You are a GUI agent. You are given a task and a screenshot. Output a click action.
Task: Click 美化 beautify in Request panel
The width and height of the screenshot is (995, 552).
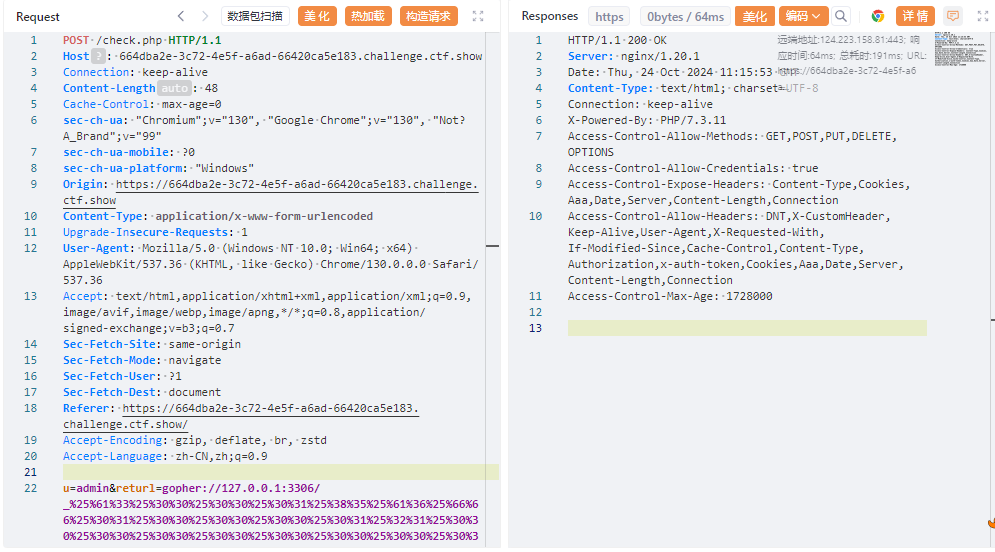317,16
